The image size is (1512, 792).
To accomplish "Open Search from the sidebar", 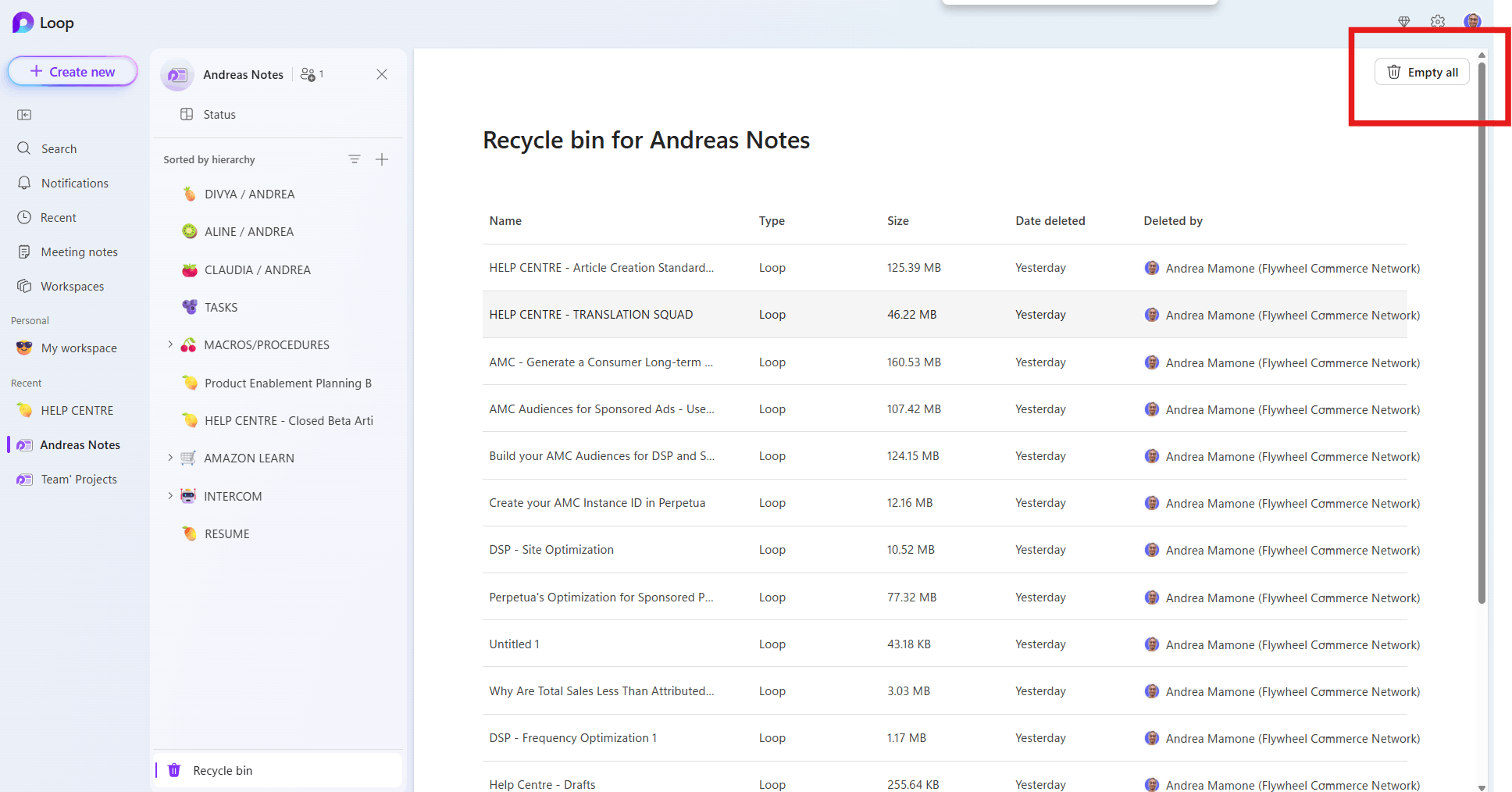I will [x=59, y=148].
